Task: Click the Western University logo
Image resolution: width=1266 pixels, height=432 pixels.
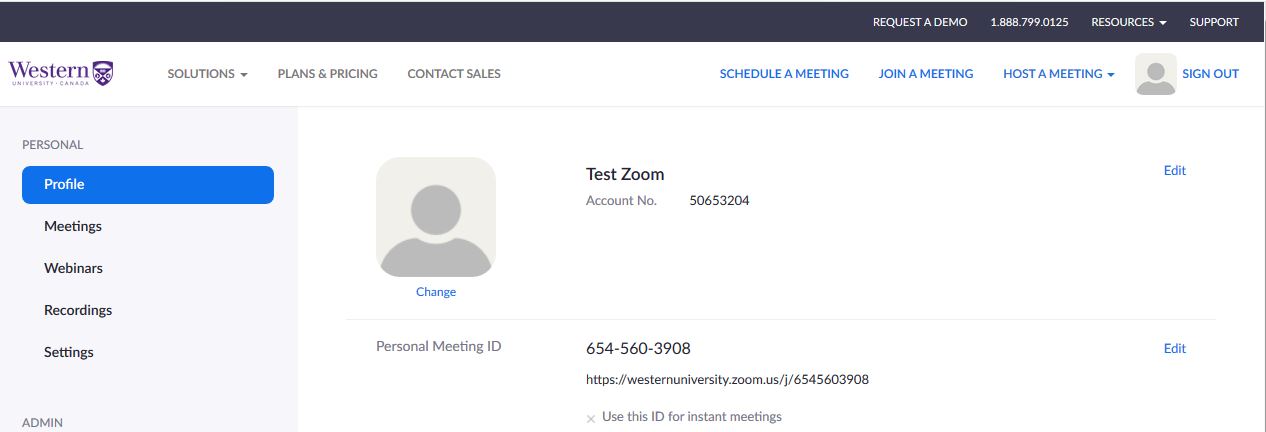Action: pos(61,73)
